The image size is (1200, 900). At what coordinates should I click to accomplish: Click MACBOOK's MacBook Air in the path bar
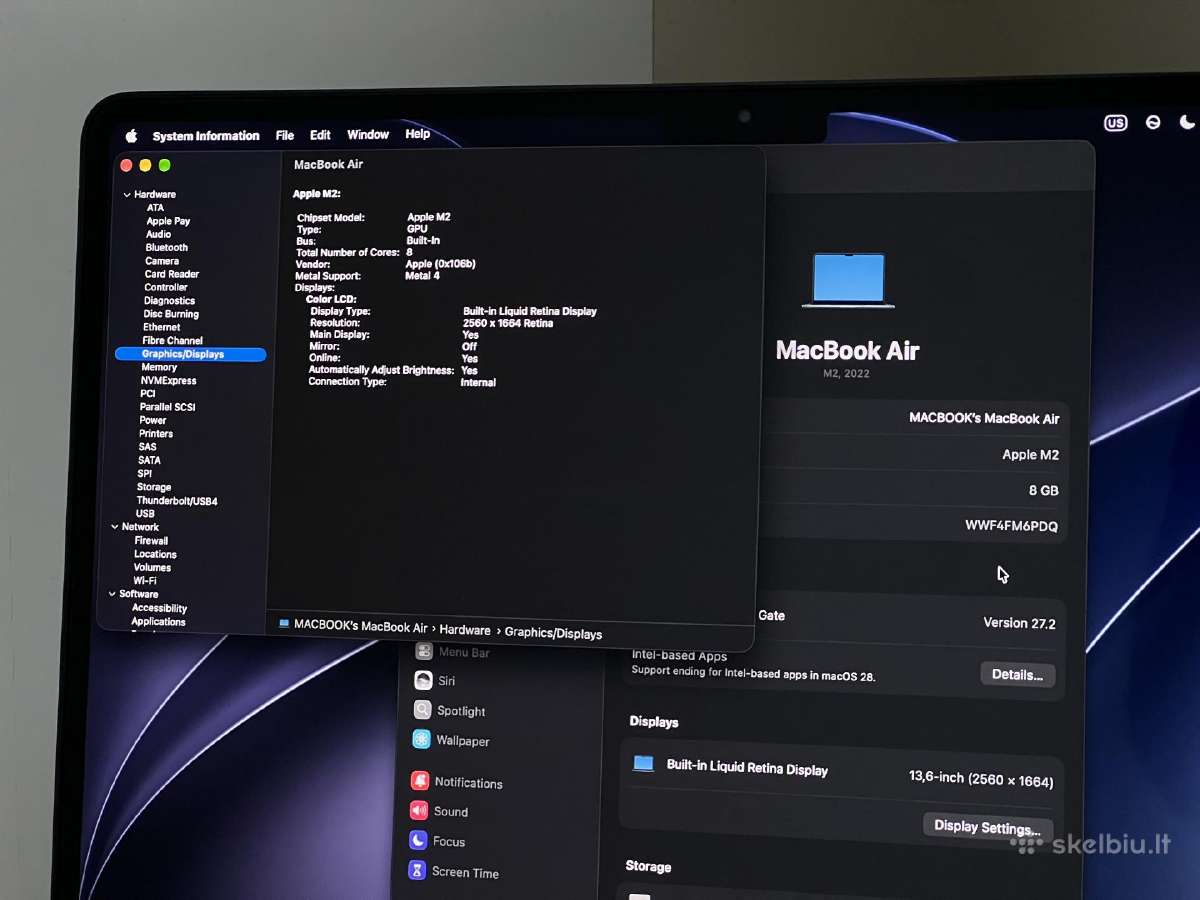tap(361, 627)
